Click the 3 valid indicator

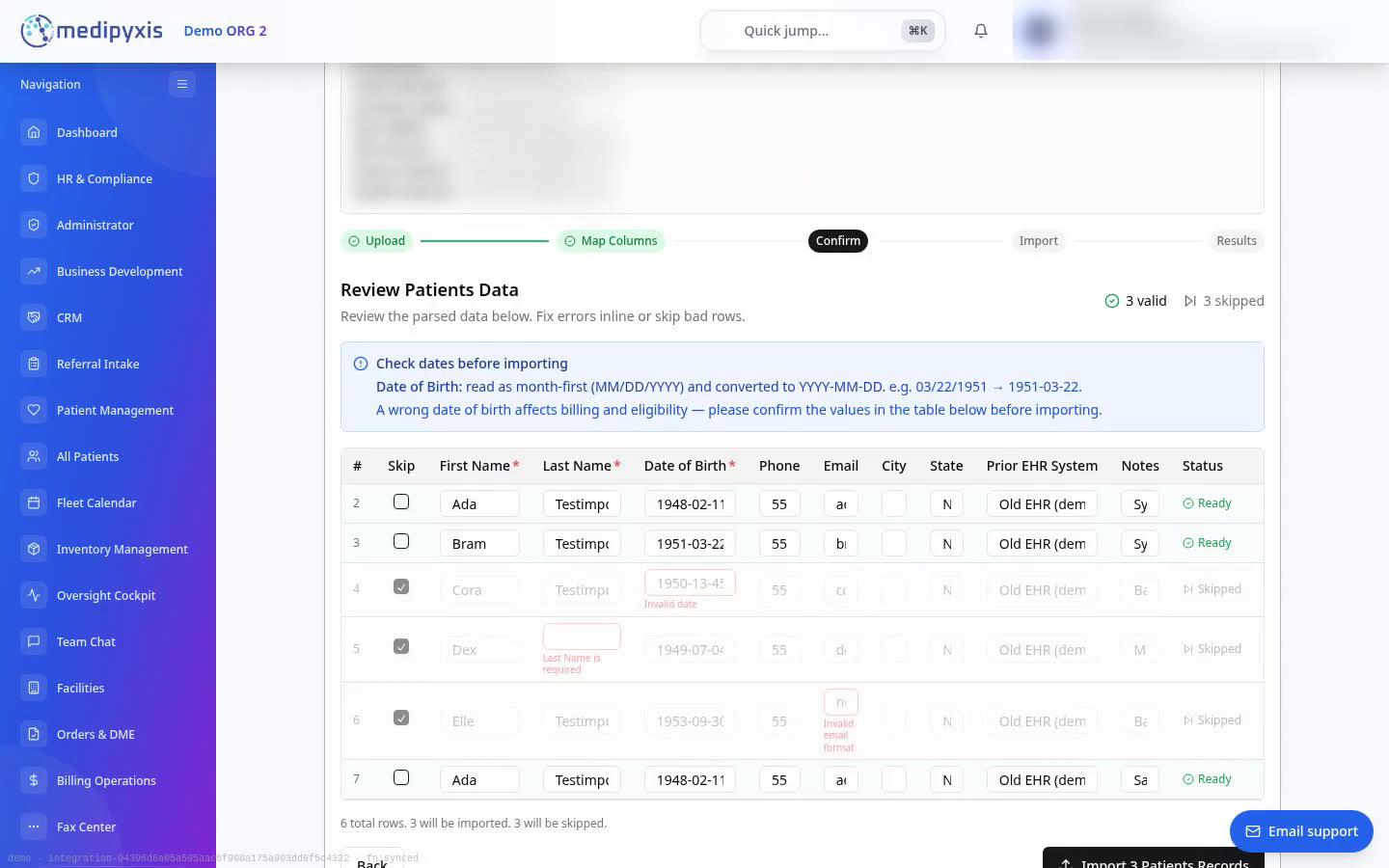click(x=1135, y=301)
